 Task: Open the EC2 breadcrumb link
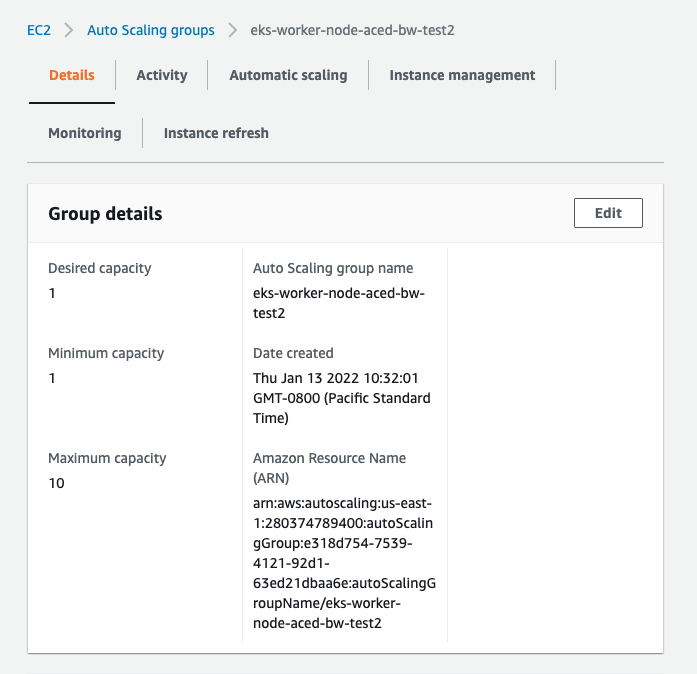coord(39,30)
